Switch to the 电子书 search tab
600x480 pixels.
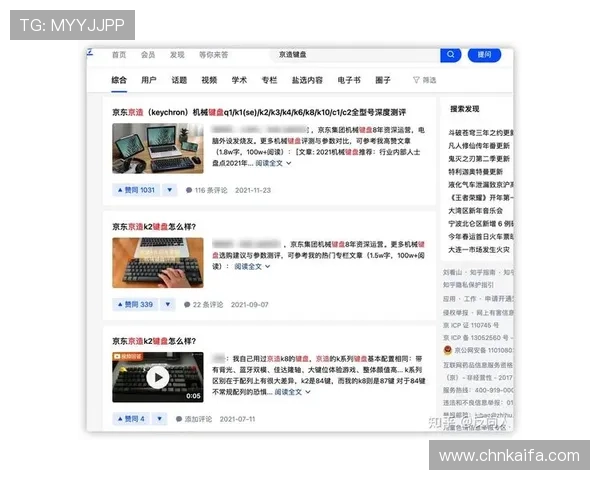[x=349, y=80]
